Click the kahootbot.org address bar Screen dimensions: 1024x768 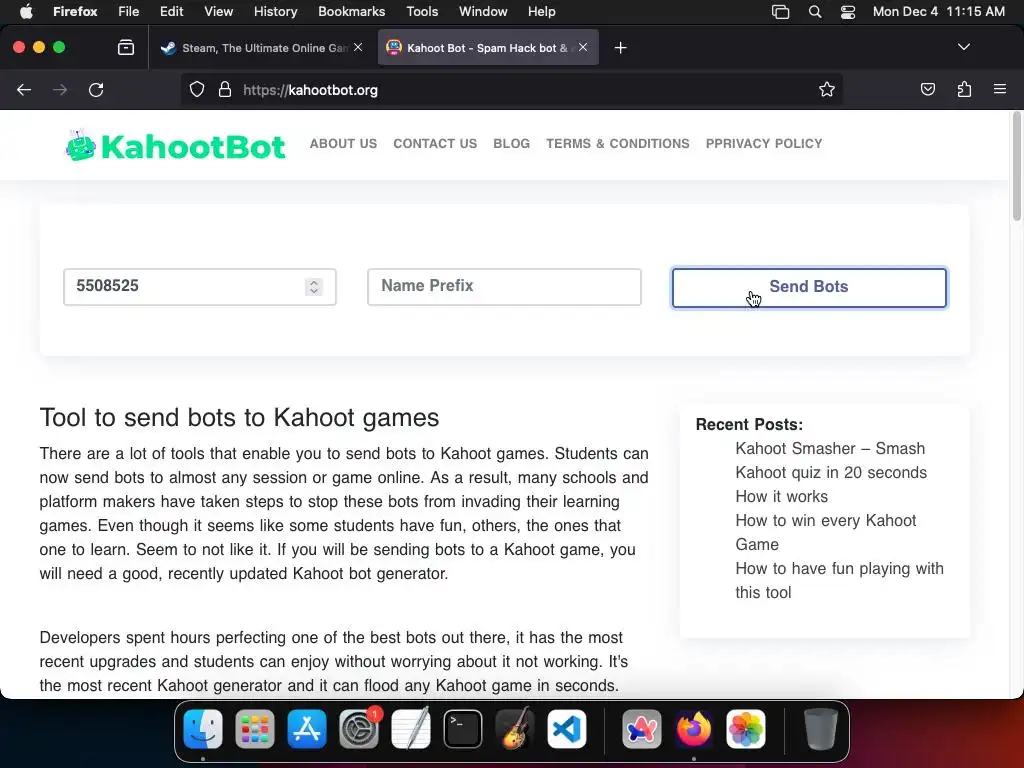pyautogui.click(x=511, y=89)
